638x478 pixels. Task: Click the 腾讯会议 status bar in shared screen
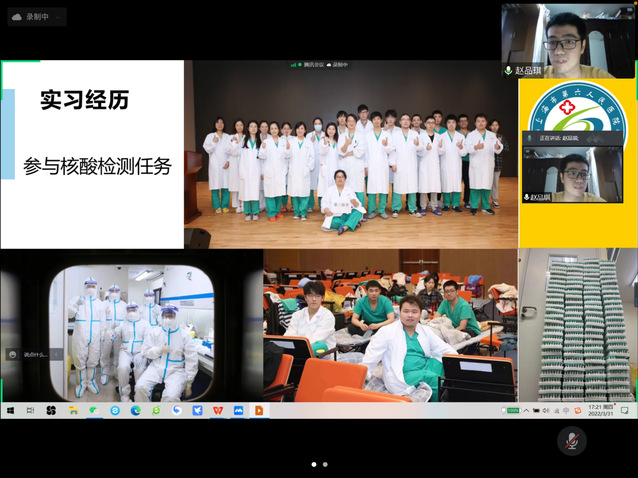[x=320, y=65]
